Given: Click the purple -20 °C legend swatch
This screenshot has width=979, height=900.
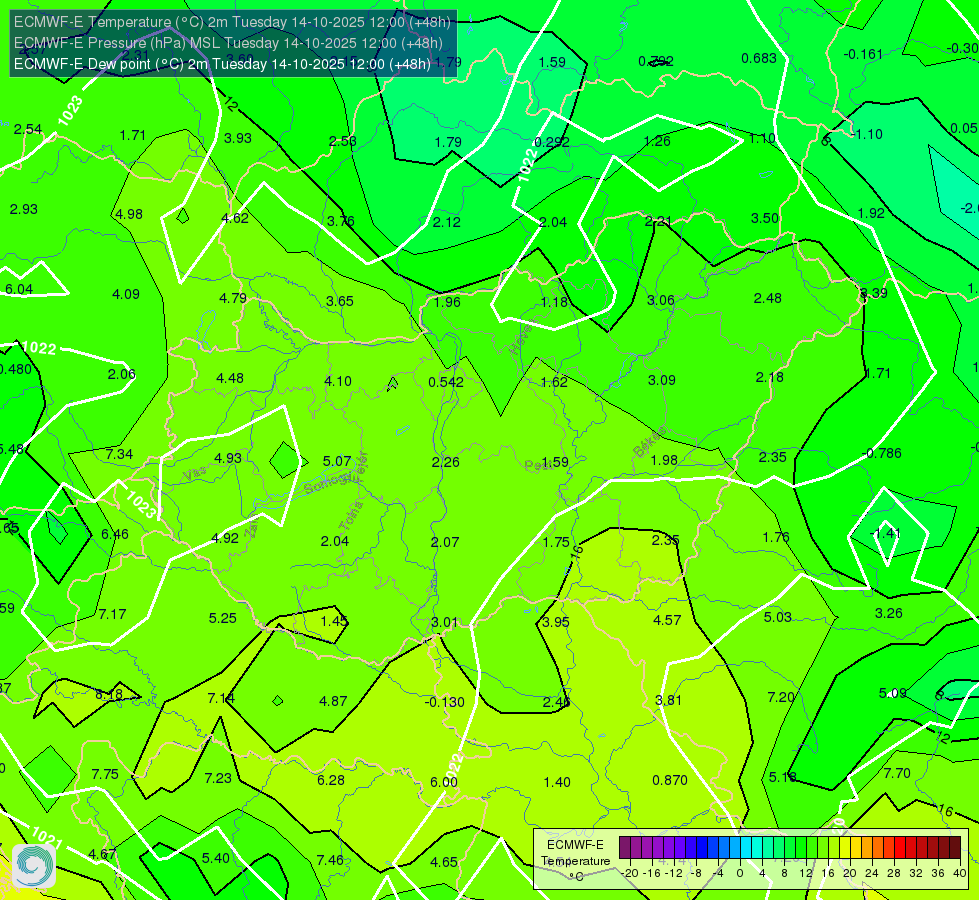Looking at the screenshot, I should coord(624,848).
